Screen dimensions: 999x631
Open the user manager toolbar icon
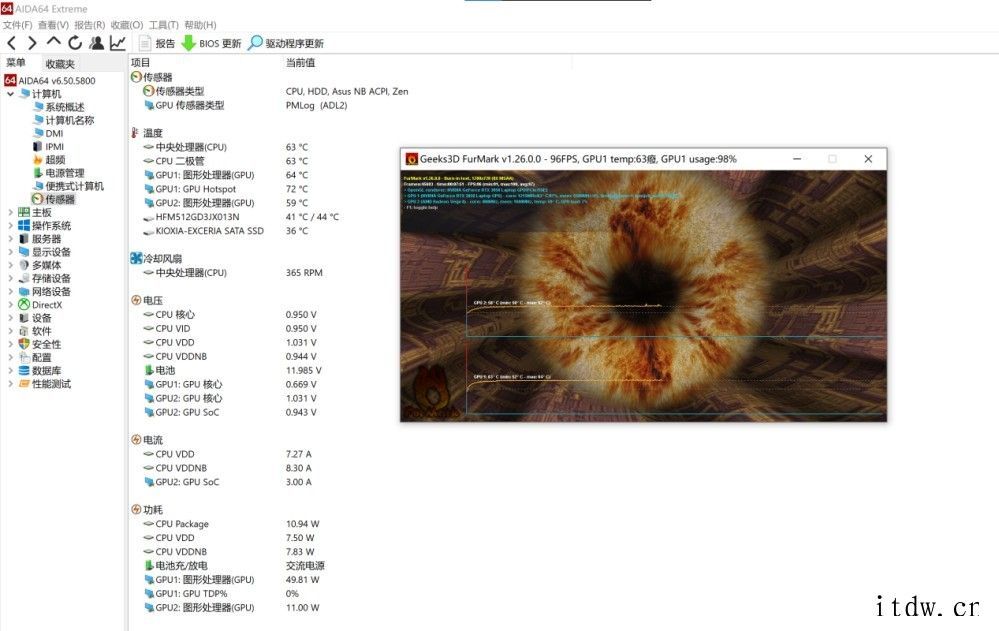96,43
